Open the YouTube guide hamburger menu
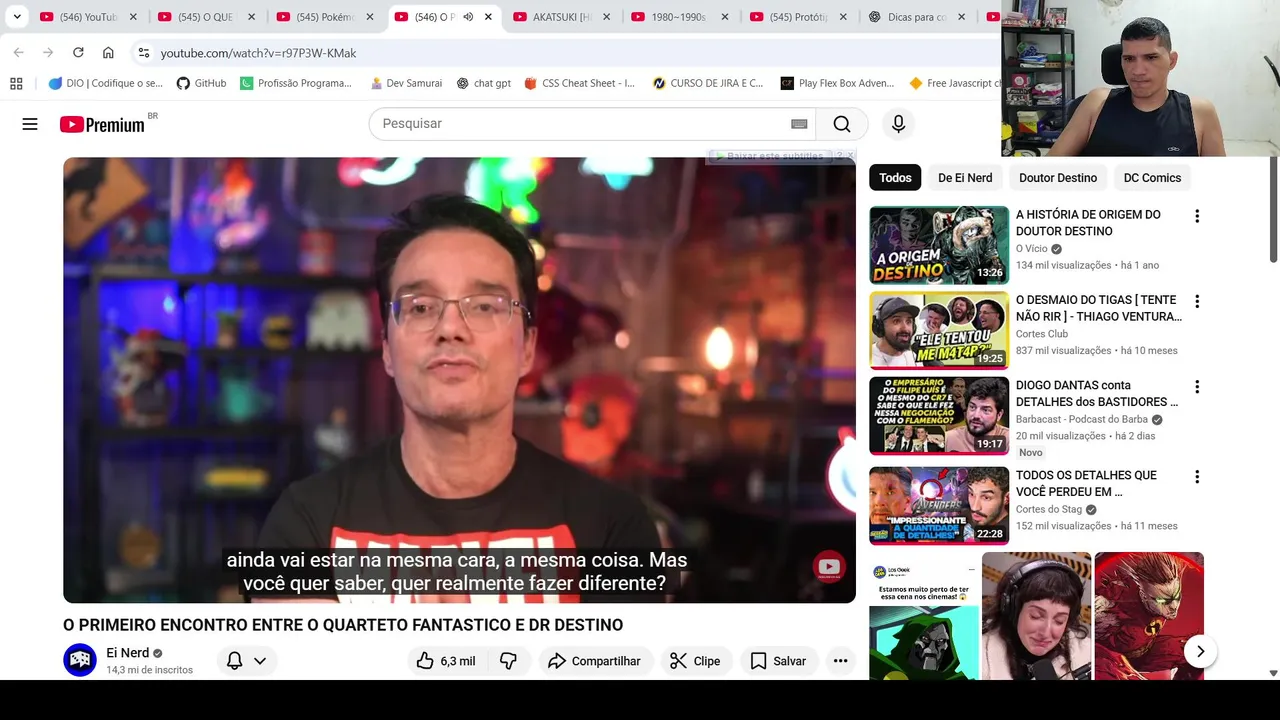1280x720 pixels. (30, 124)
